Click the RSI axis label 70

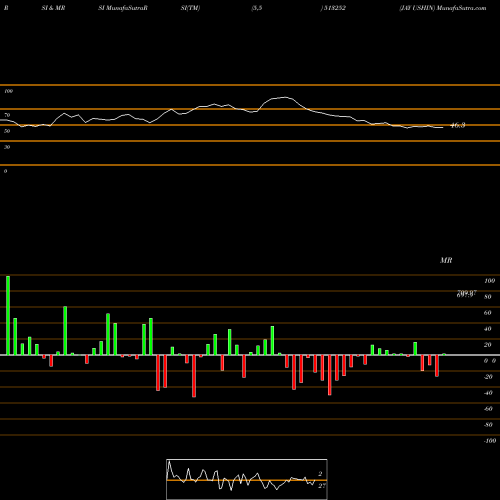click(7, 115)
